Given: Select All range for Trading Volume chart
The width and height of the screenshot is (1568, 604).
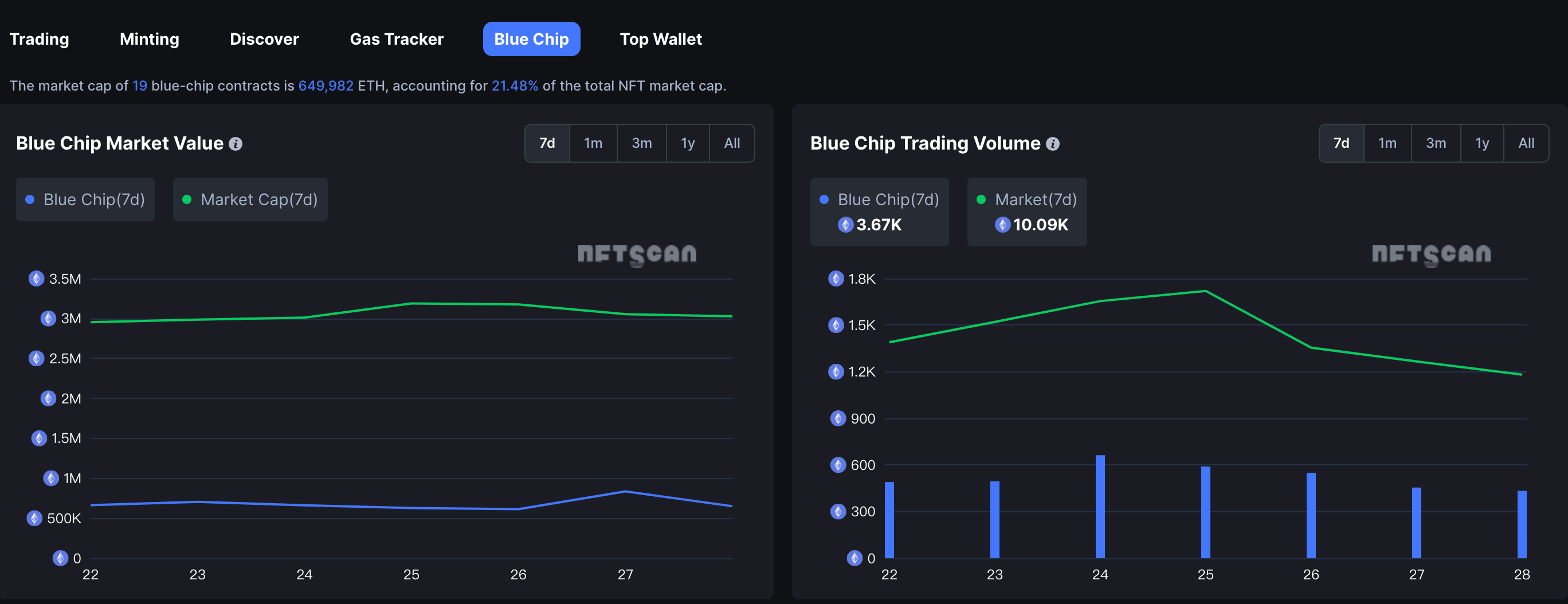Looking at the screenshot, I should tap(1526, 143).
